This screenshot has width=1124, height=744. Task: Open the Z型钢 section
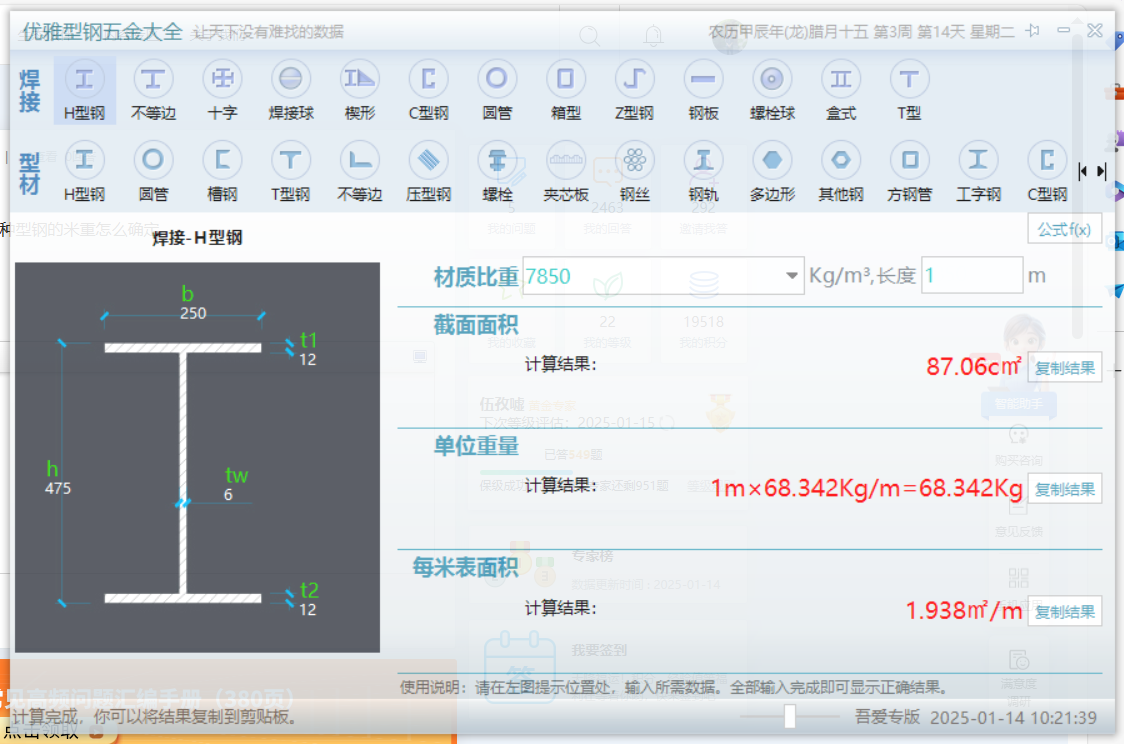(x=634, y=91)
